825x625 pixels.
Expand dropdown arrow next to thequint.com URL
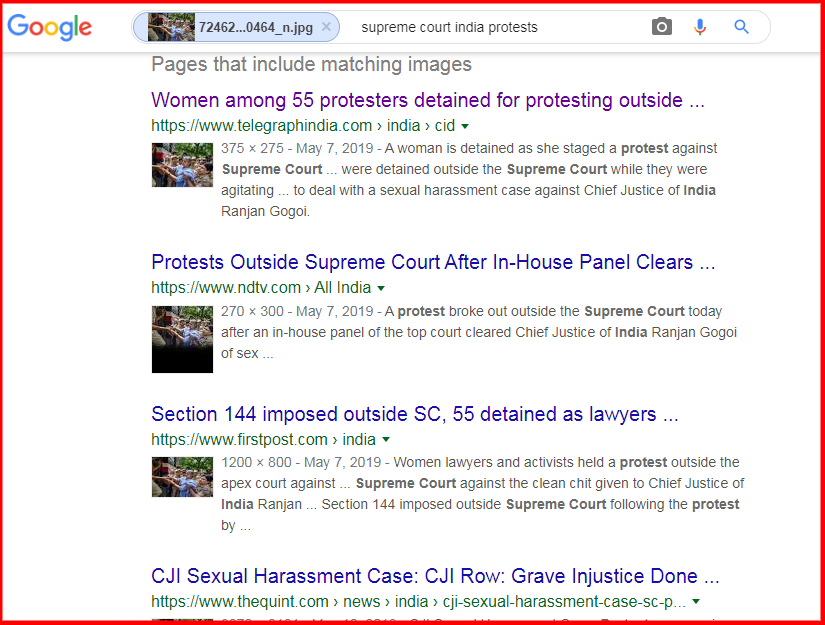696,601
